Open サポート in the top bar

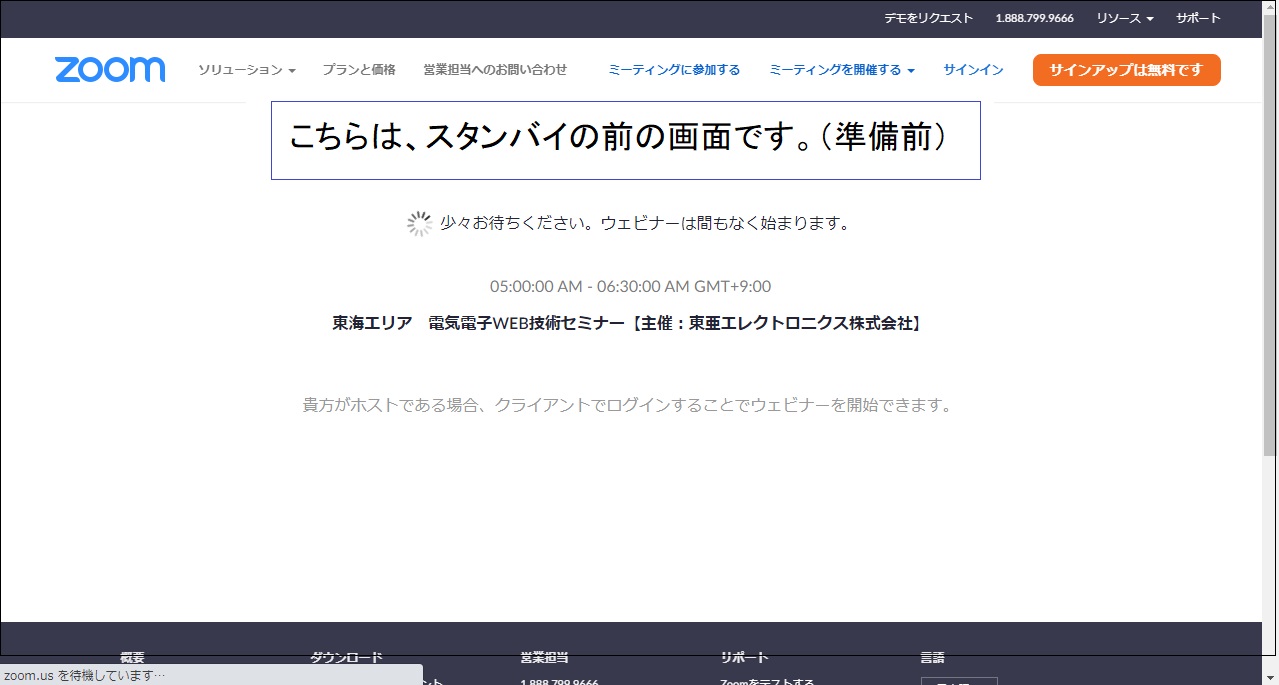click(x=1198, y=18)
